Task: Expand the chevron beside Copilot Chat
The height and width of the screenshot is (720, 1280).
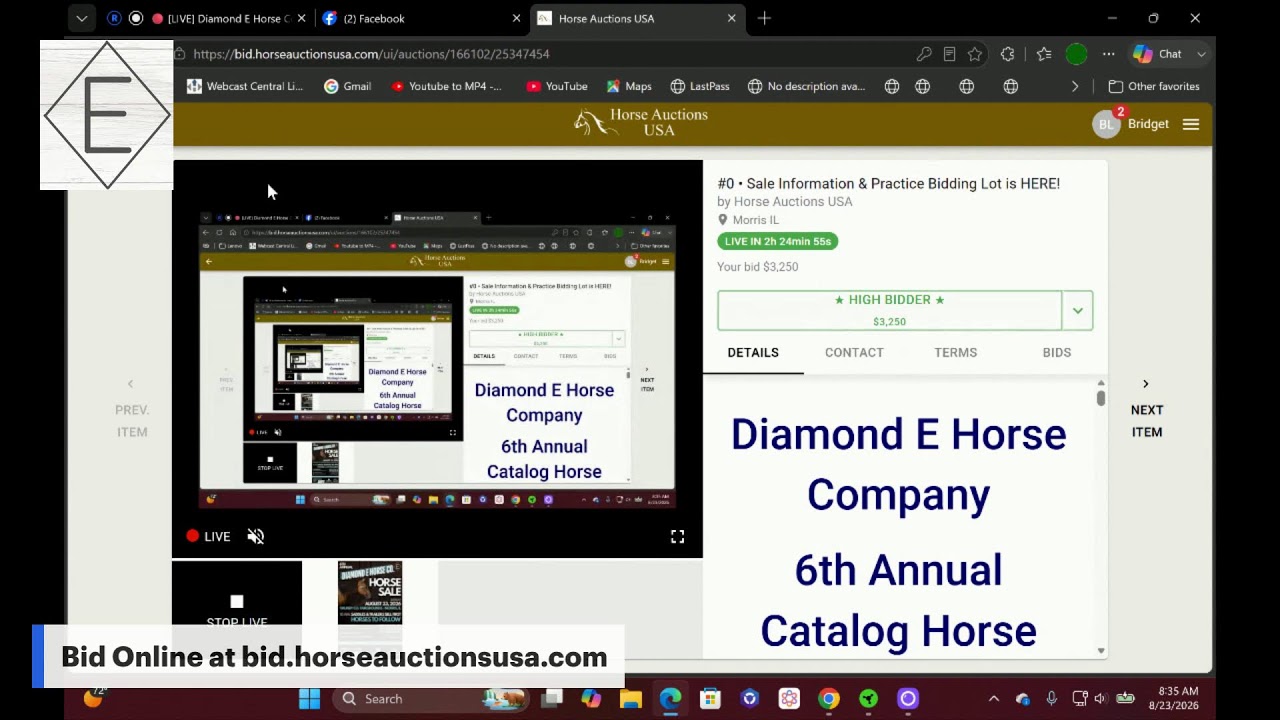Action: coord(1201,54)
